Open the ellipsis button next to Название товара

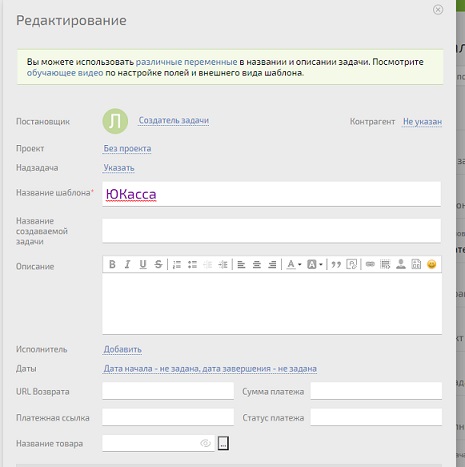223,443
